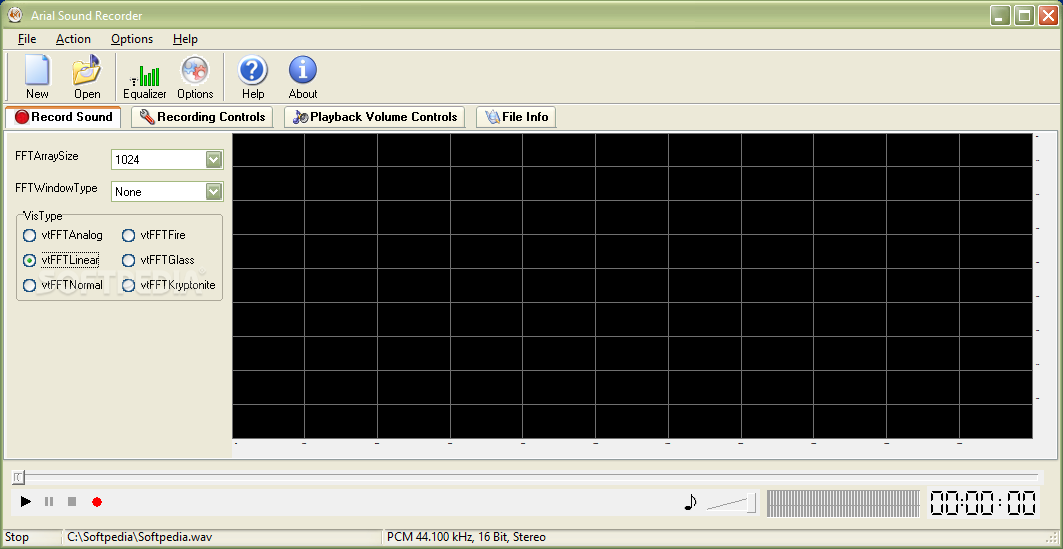Viewport: 1063px width, 549px height.
Task: Open the Help menu
Action: coord(185,39)
